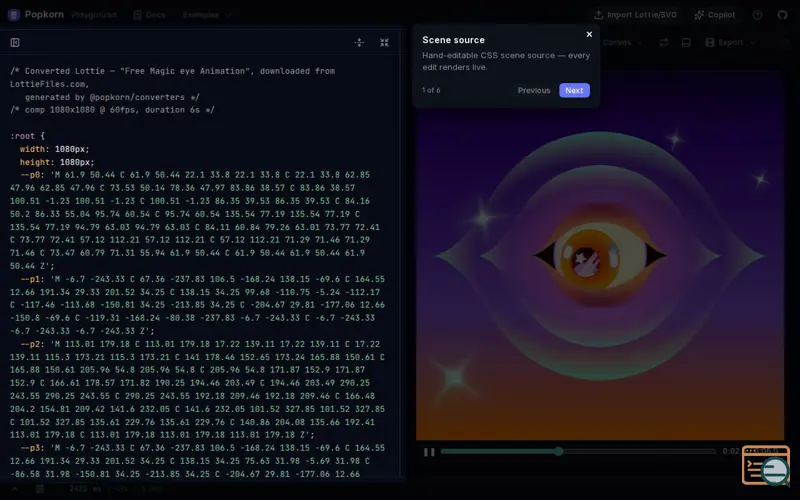Viewport: 800px width, 500px height.
Task: Click the magic eye animation preview
Action: (599, 255)
